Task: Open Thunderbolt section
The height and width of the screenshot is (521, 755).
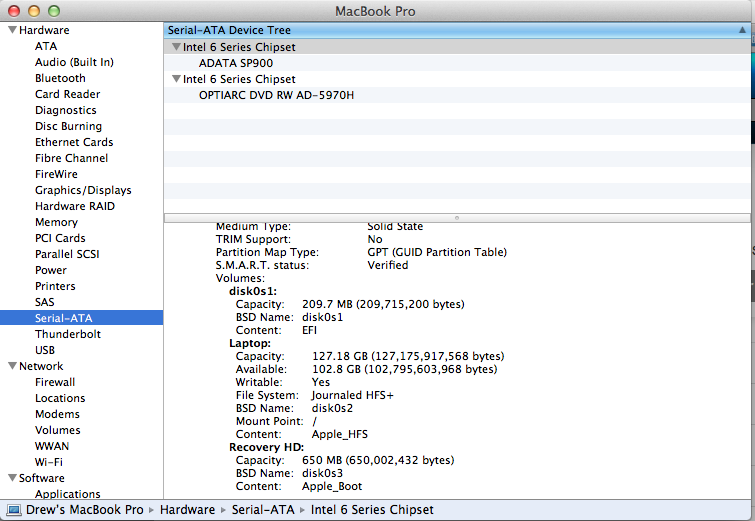Action: (67, 334)
